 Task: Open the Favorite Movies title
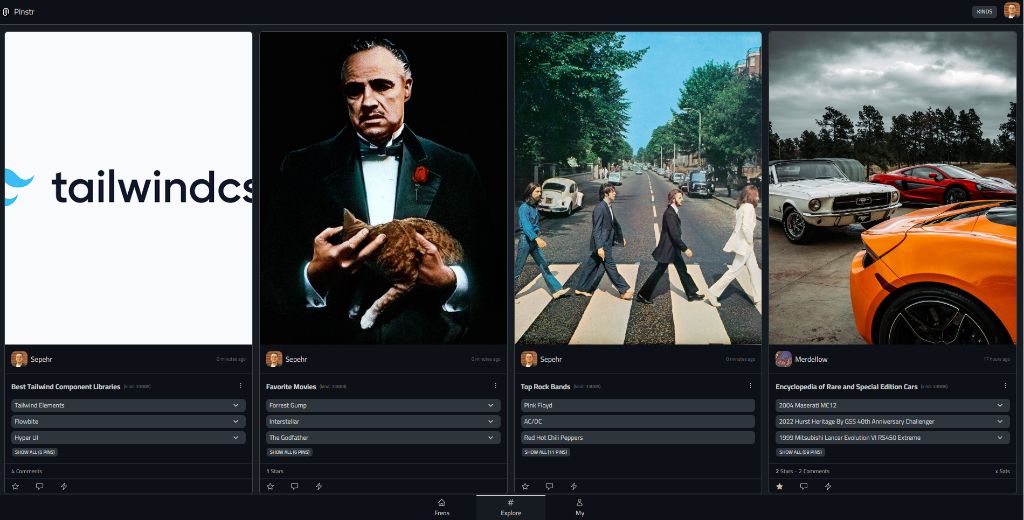(291, 387)
